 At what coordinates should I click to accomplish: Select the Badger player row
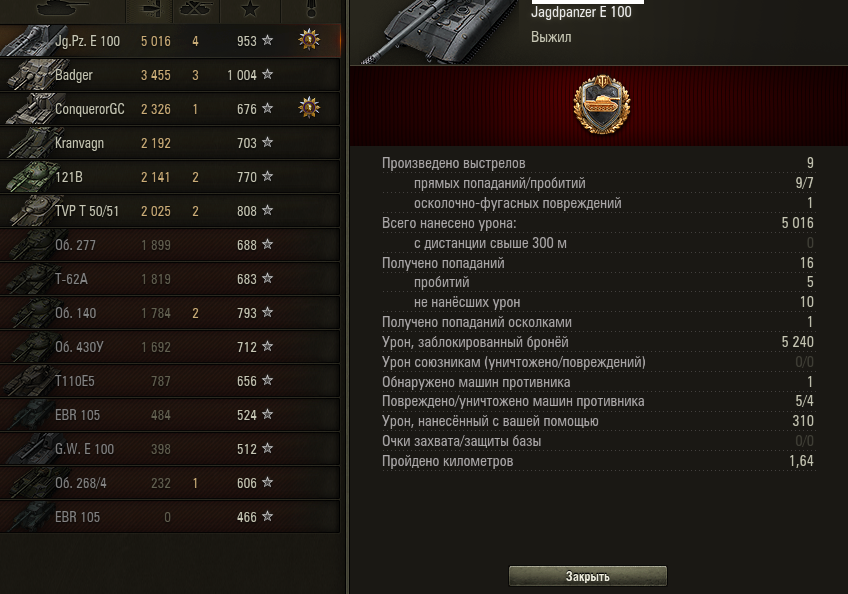[x=170, y=75]
